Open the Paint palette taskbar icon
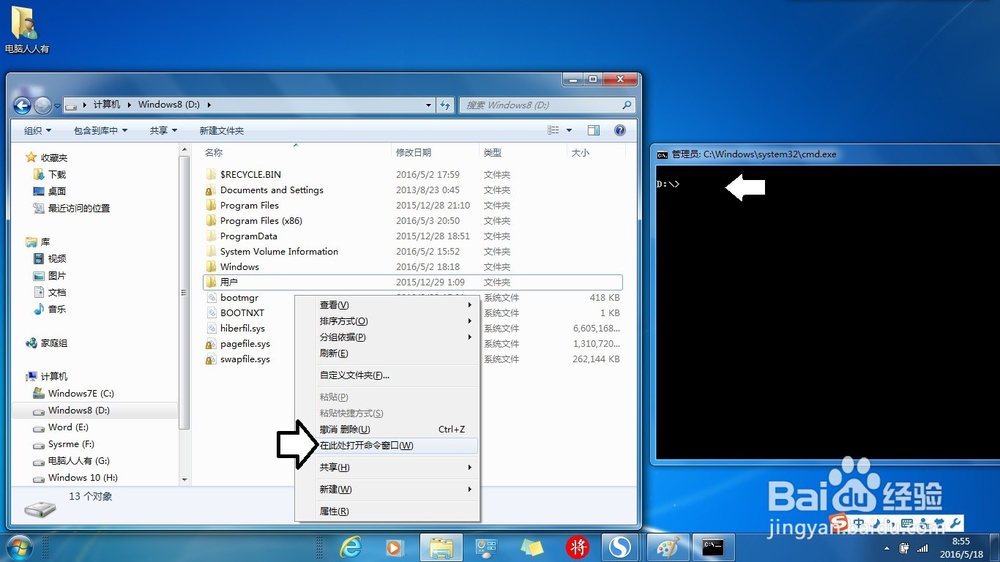Screen dimensions: 1000x562 click(668, 547)
